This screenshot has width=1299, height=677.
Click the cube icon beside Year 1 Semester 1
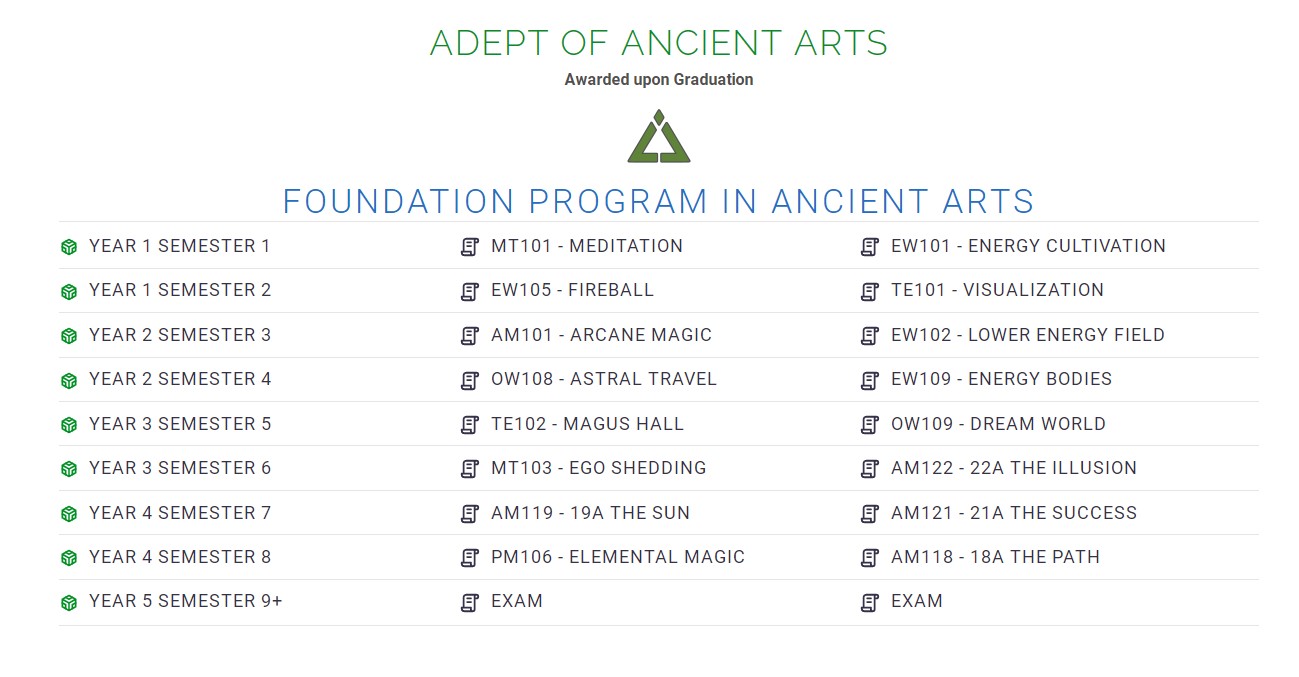pyautogui.click(x=69, y=247)
